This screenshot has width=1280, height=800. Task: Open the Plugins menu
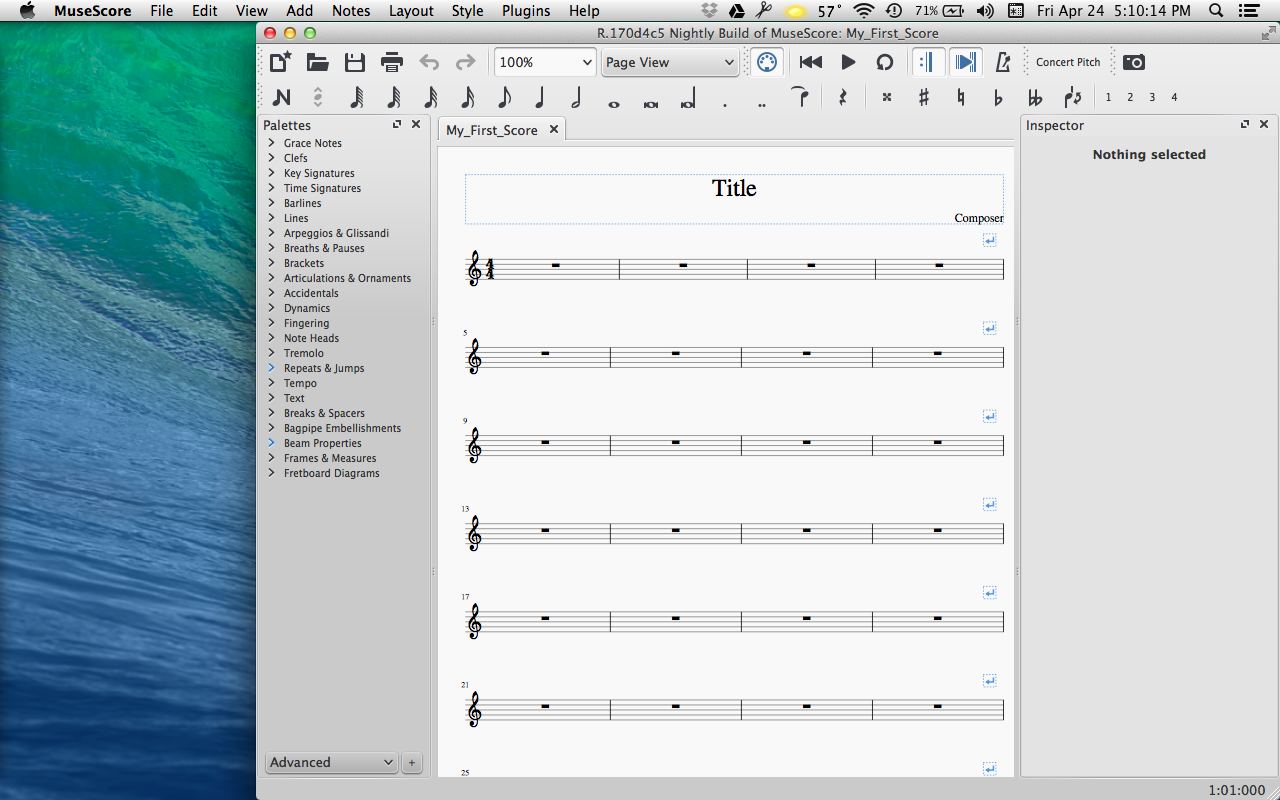click(x=526, y=11)
